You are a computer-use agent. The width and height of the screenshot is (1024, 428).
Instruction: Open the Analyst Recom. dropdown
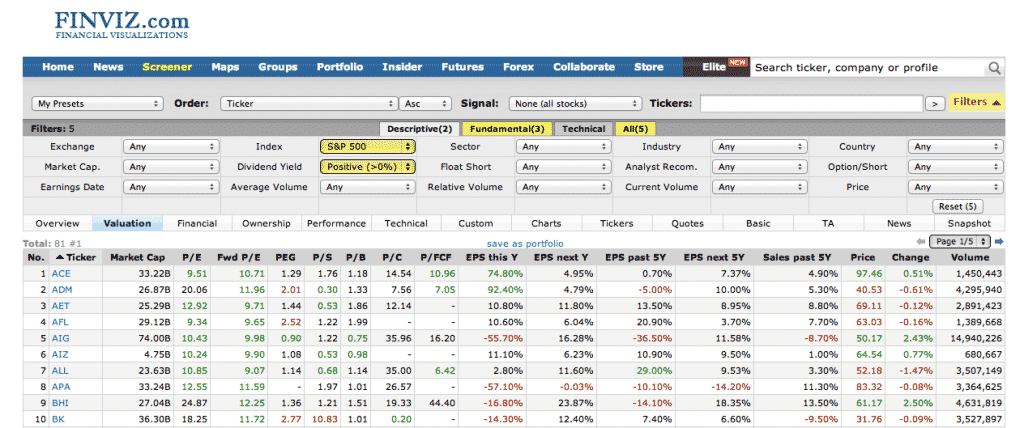tap(760, 167)
